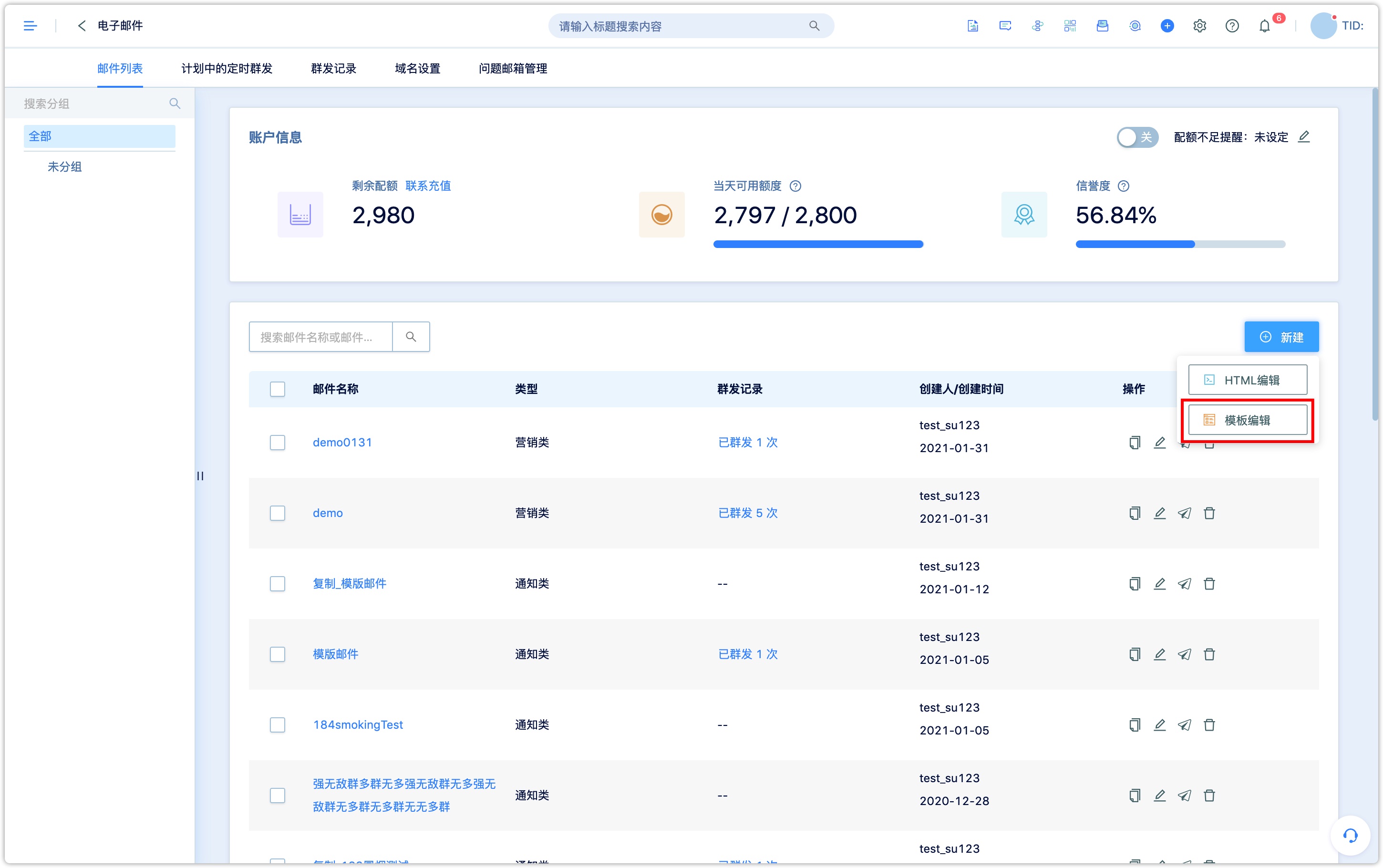Open the 184smokingTest email link

[358, 725]
